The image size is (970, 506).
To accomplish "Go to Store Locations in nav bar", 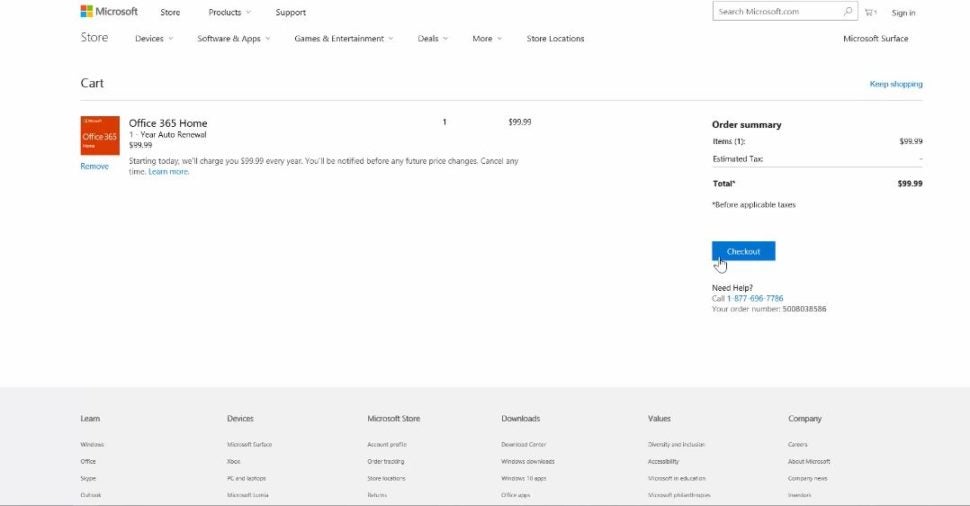I will point(556,38).
